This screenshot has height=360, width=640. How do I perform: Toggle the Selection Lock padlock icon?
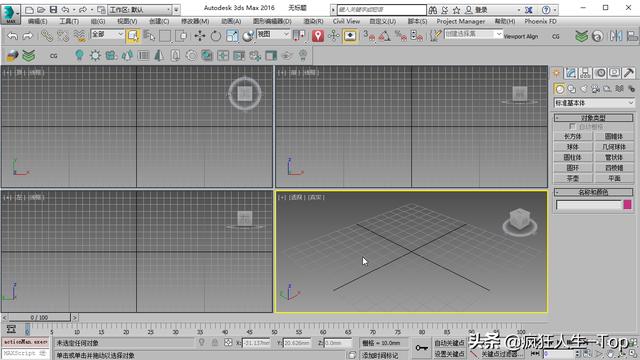click(215, 343)
